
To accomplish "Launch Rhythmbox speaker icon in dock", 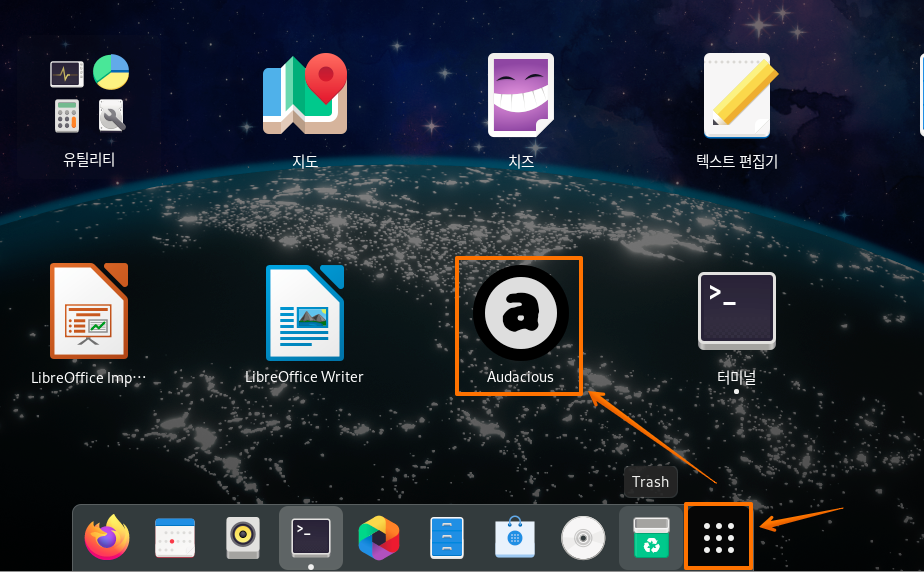I will click(x=243, y=538).
